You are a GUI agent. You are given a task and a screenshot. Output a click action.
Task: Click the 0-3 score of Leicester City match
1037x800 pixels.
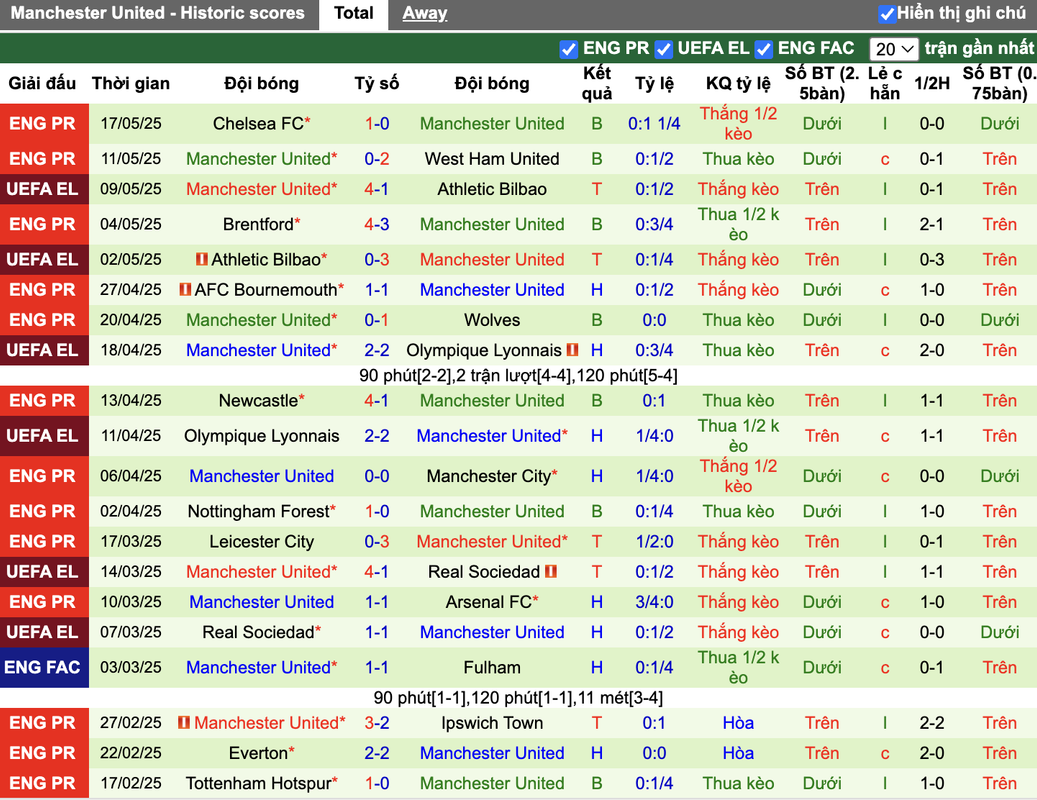(x=377, y=541)
